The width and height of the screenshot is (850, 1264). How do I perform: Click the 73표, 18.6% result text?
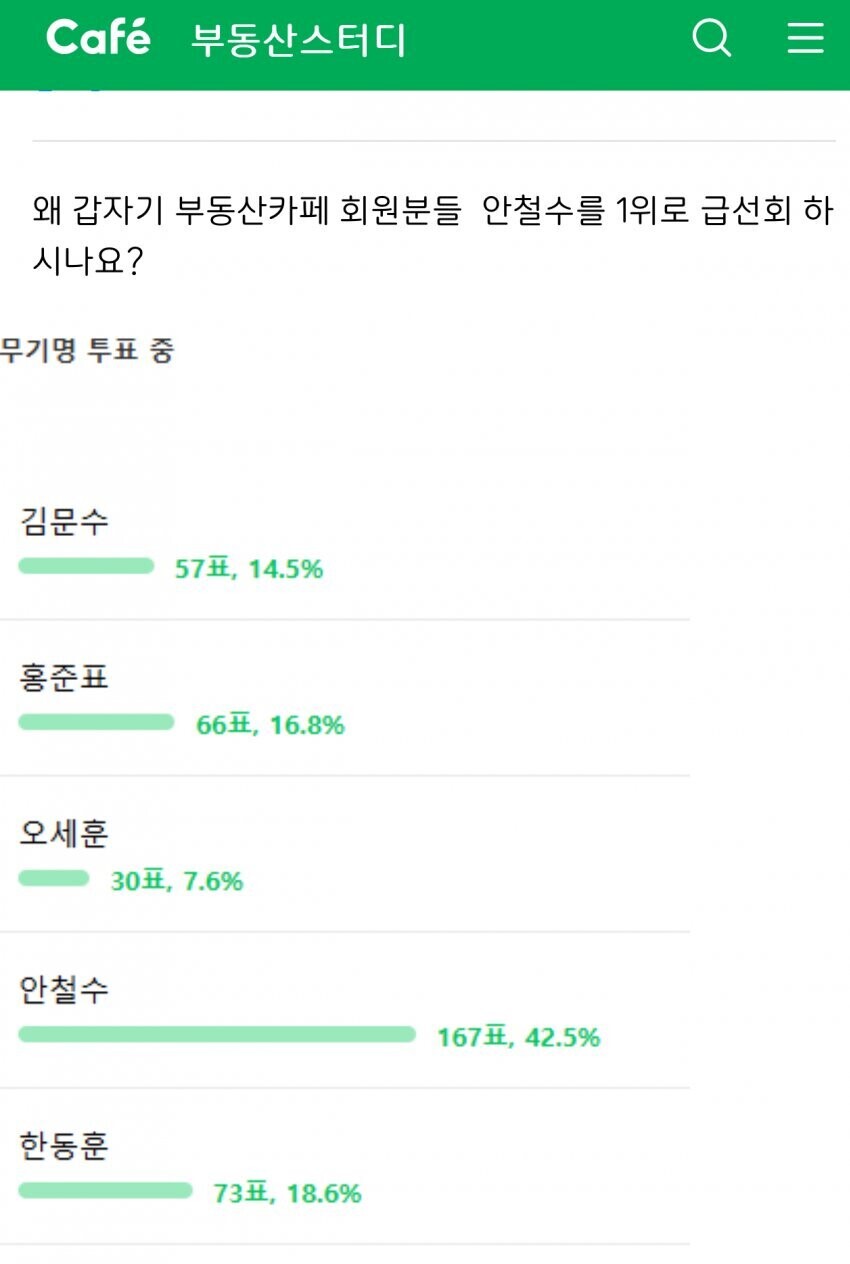[x=287, y=1193]
